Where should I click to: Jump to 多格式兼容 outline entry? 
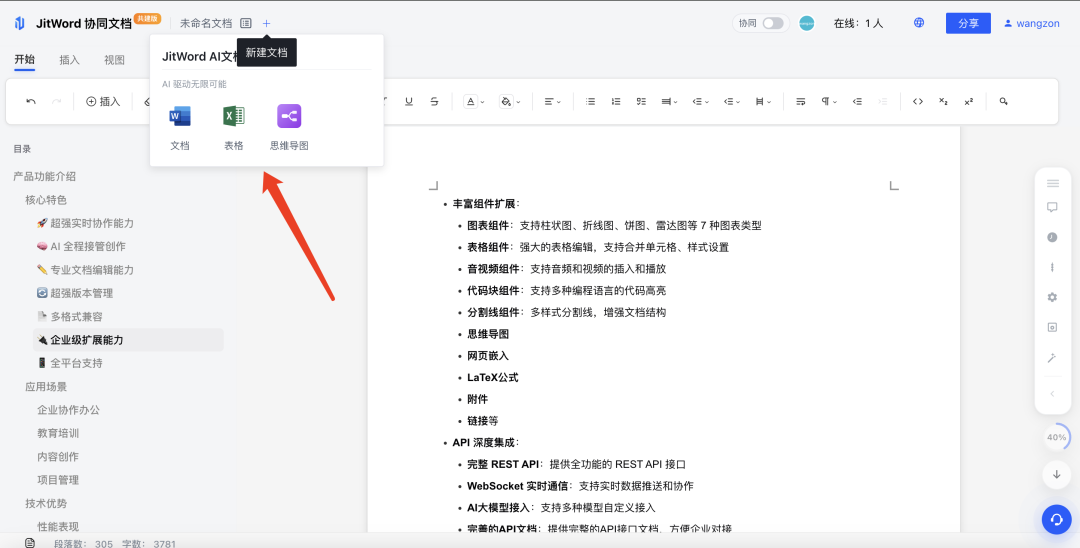(x=70, y=317)
